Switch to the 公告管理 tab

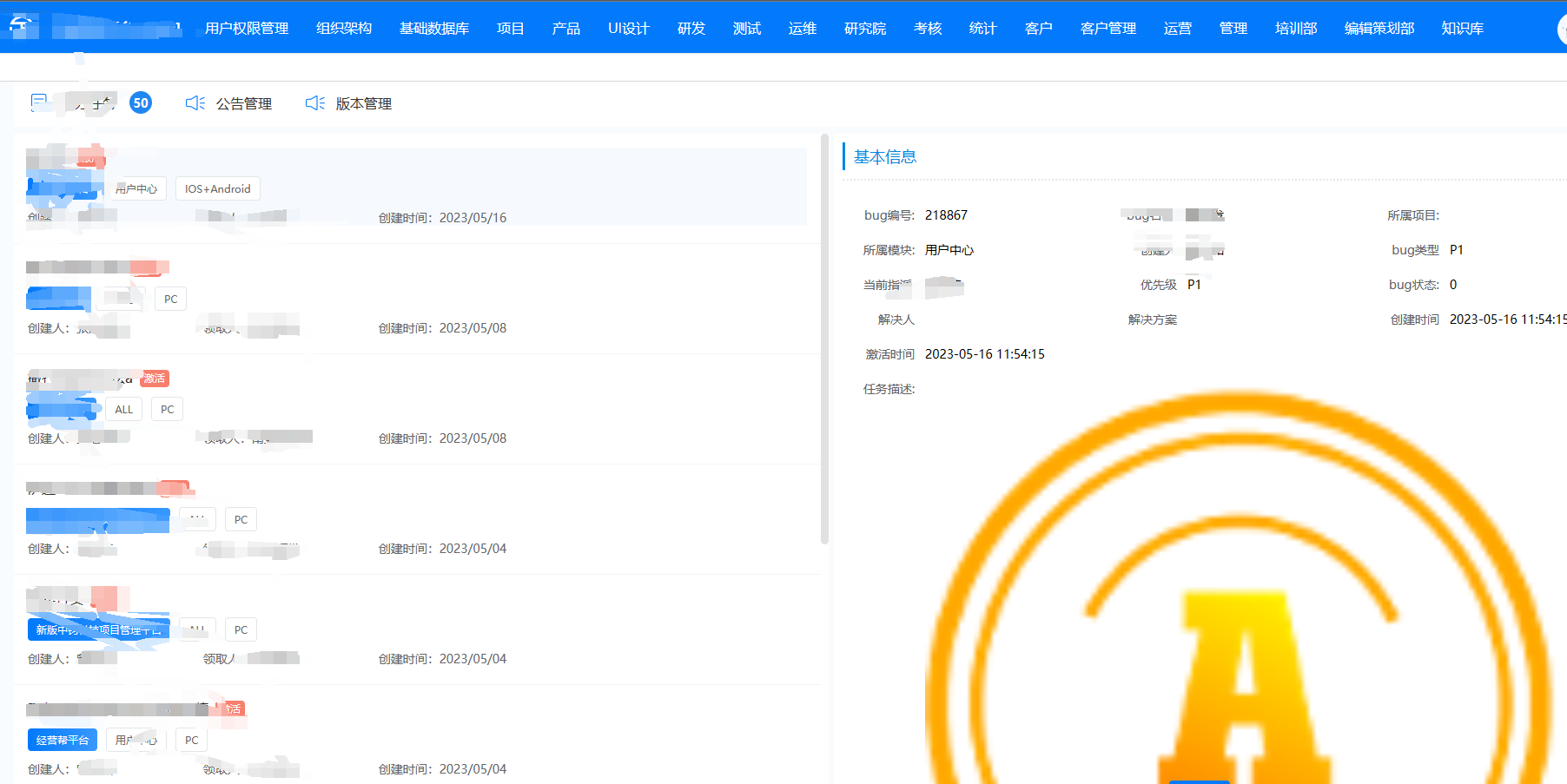[244, 103]
